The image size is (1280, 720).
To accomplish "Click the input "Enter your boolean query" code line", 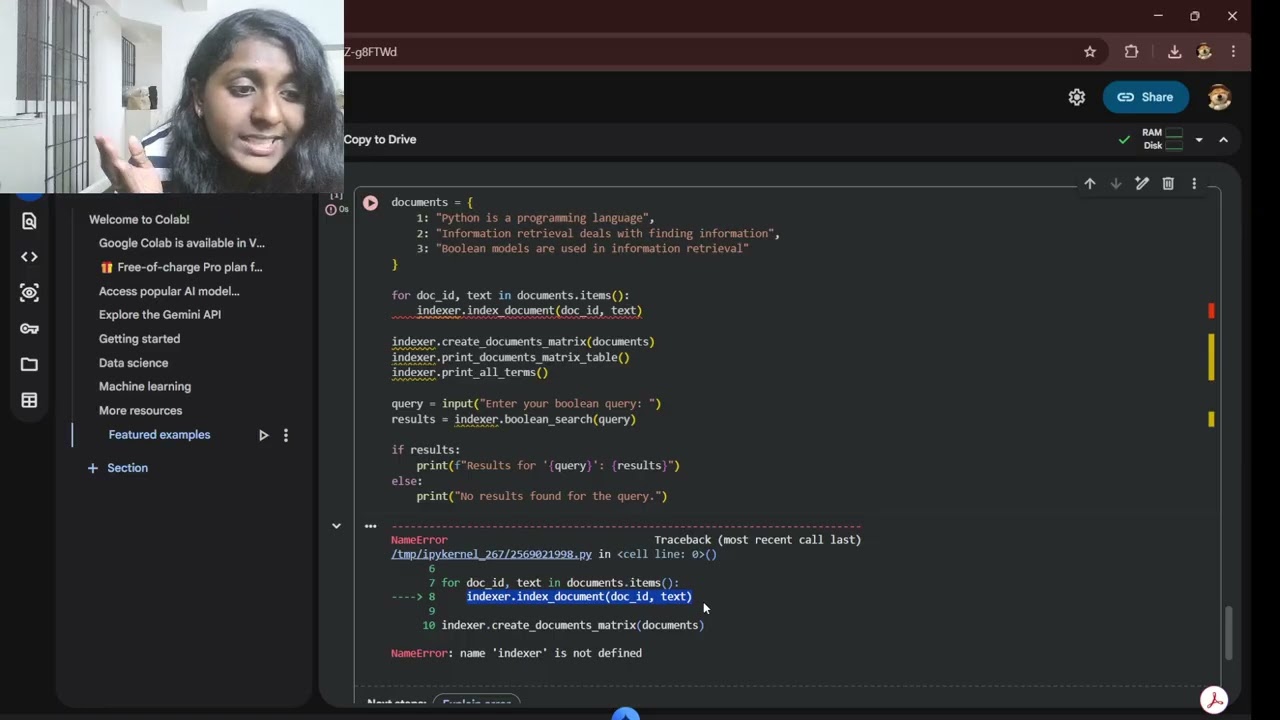I will [526, 404].
